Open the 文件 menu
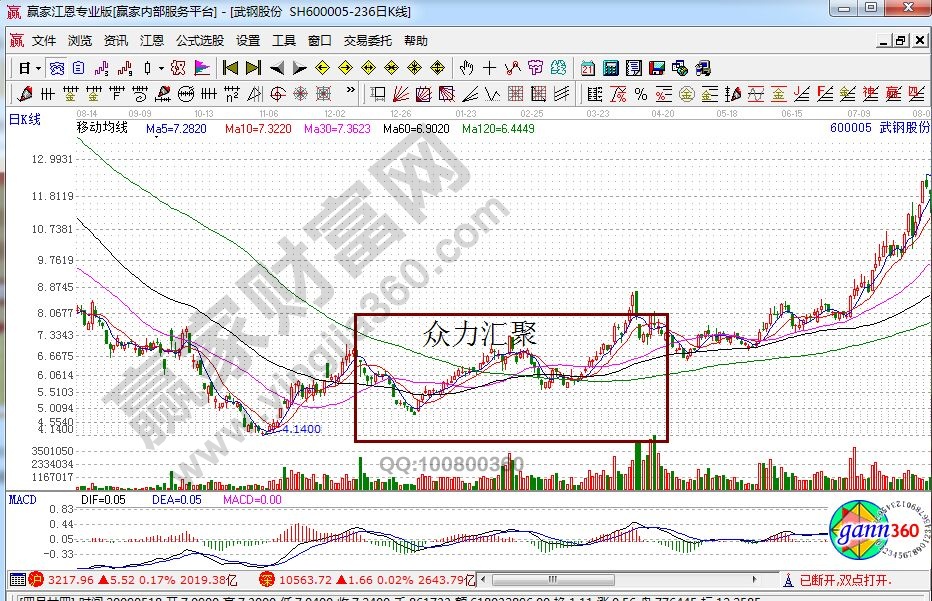 [x=44, y=41]
